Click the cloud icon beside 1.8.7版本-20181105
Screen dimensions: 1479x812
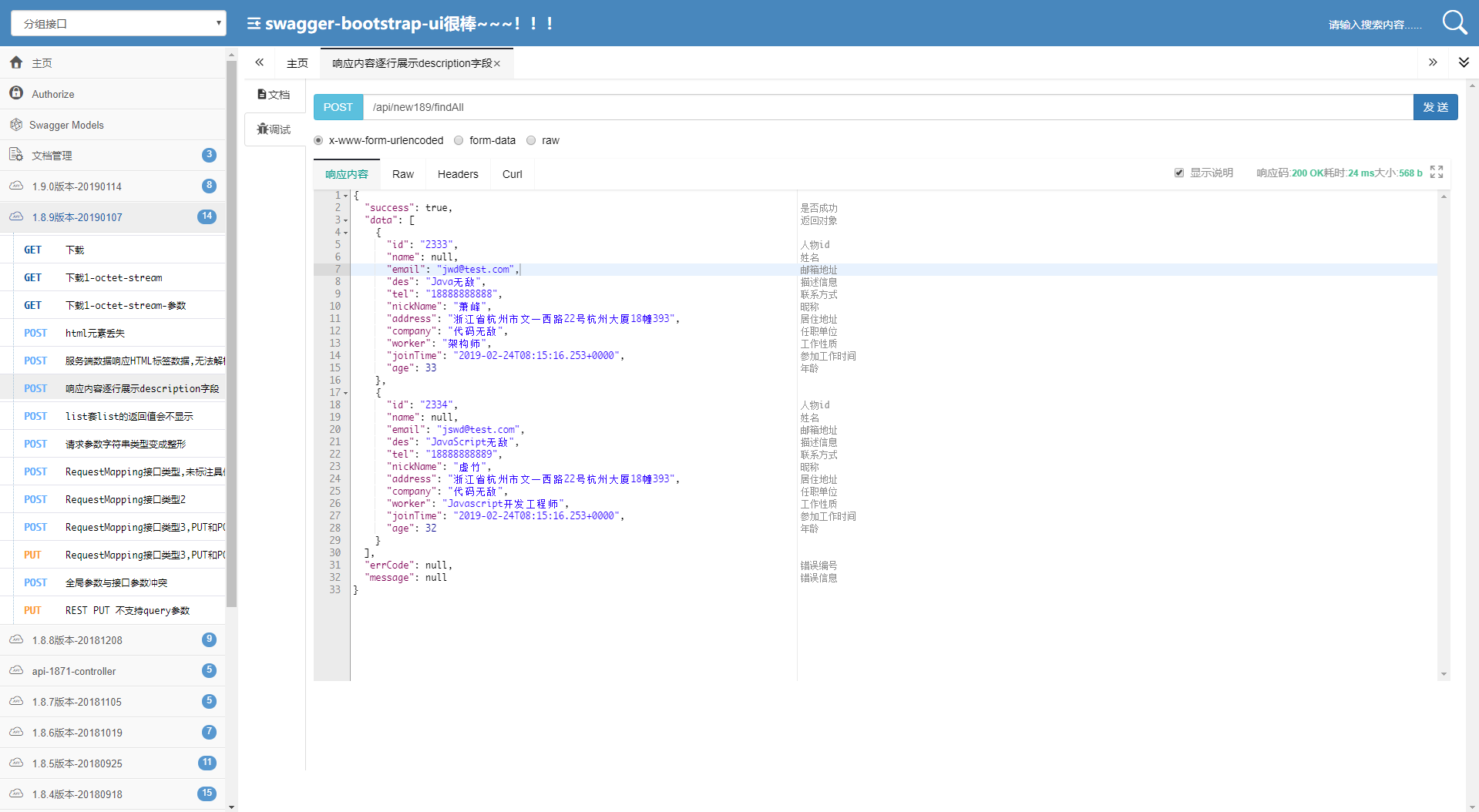point(16,701)
